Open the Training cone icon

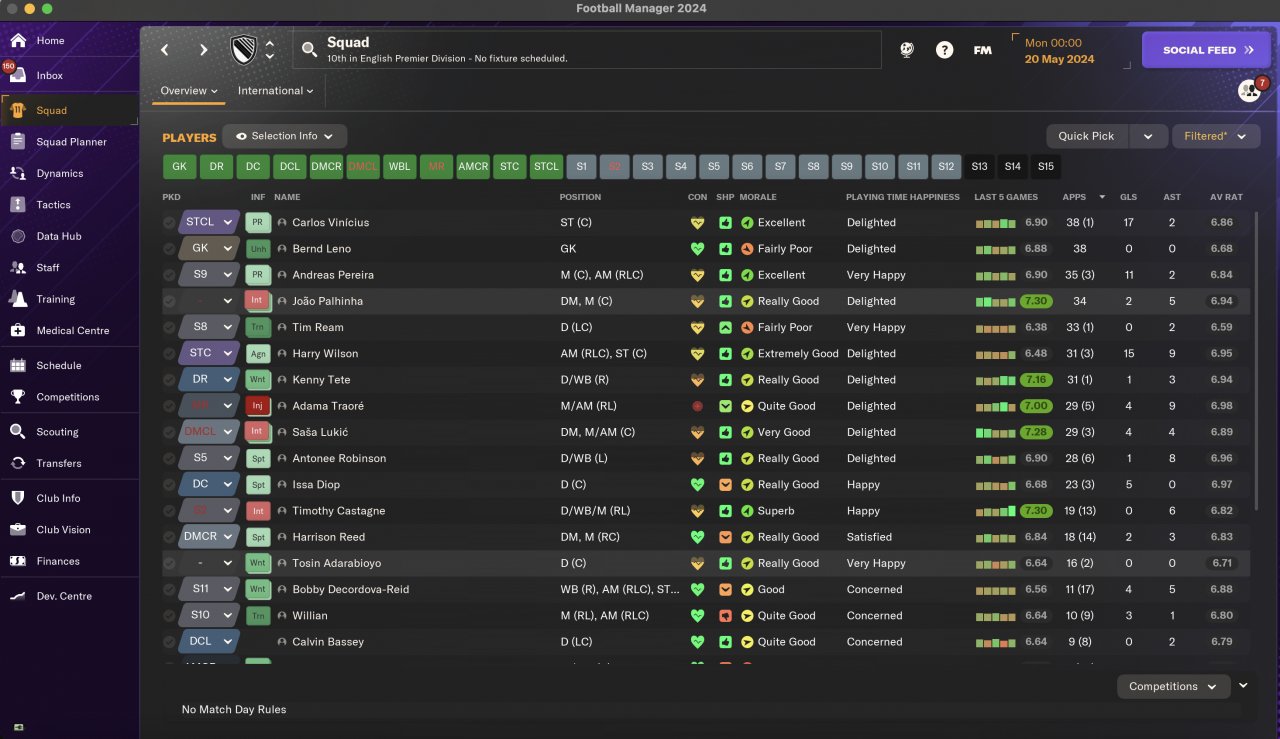pyautogui.click(x=18, y=299)
